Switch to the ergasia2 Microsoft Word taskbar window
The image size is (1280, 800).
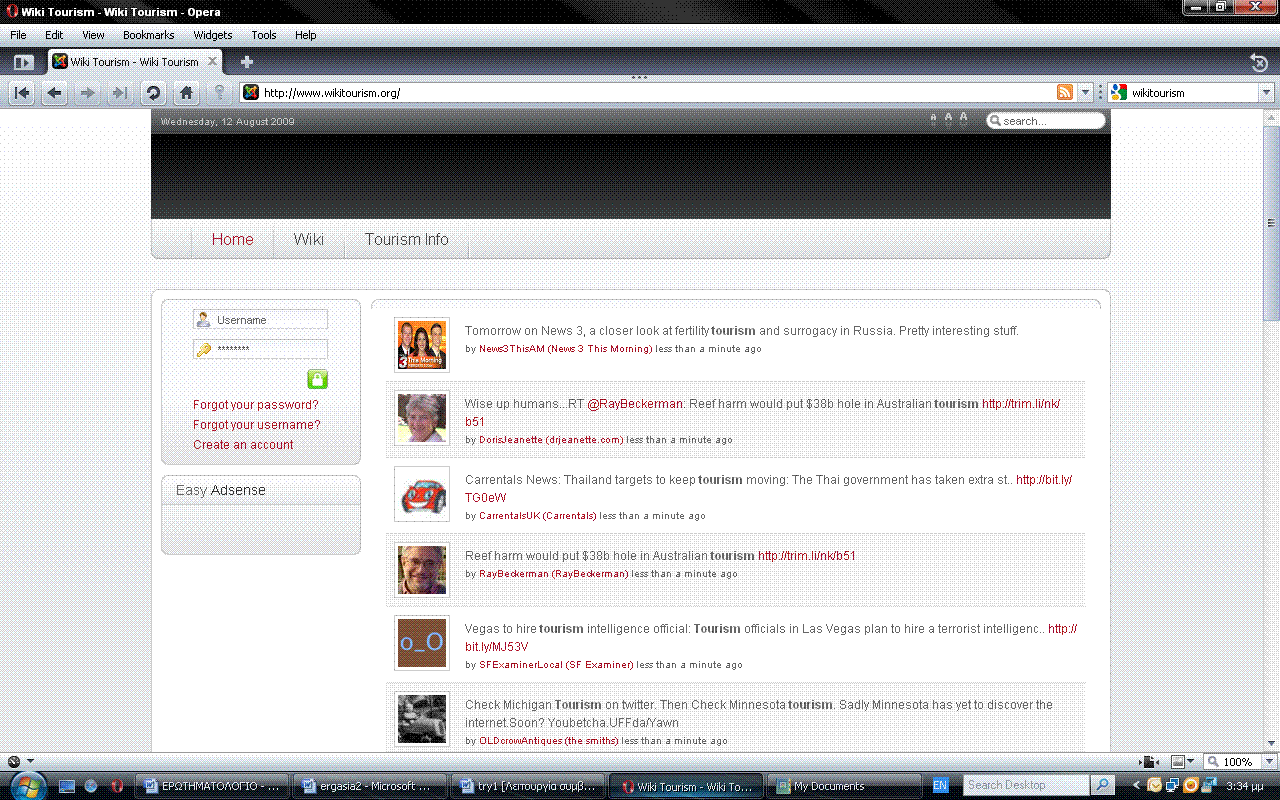point(370,786)
